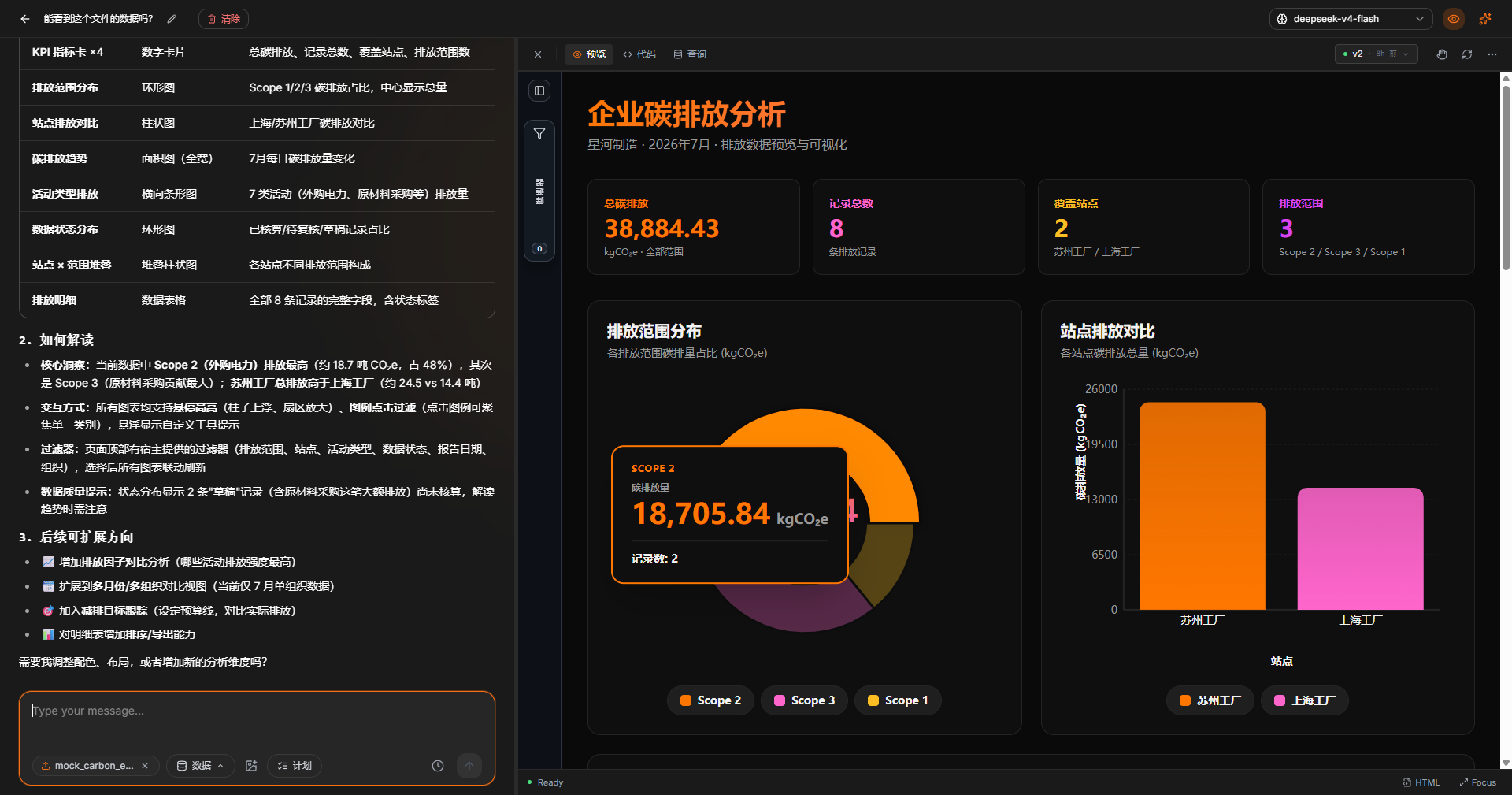Click the 排放范围分布 table row
The width and height of the screenshot is (1512, 795).
[257, 87]
